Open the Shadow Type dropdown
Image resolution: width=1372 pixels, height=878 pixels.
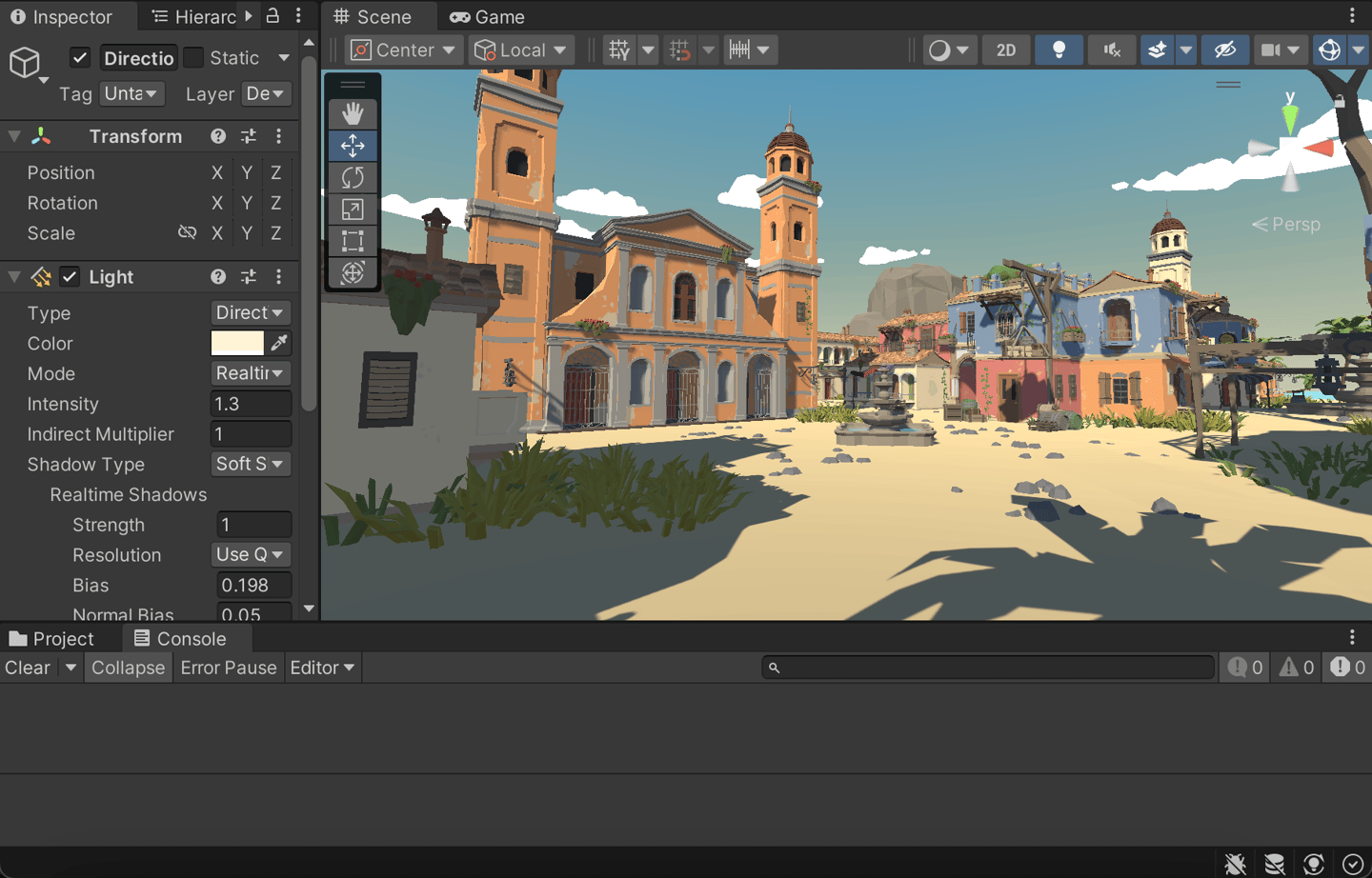click(x=250, y=464)
